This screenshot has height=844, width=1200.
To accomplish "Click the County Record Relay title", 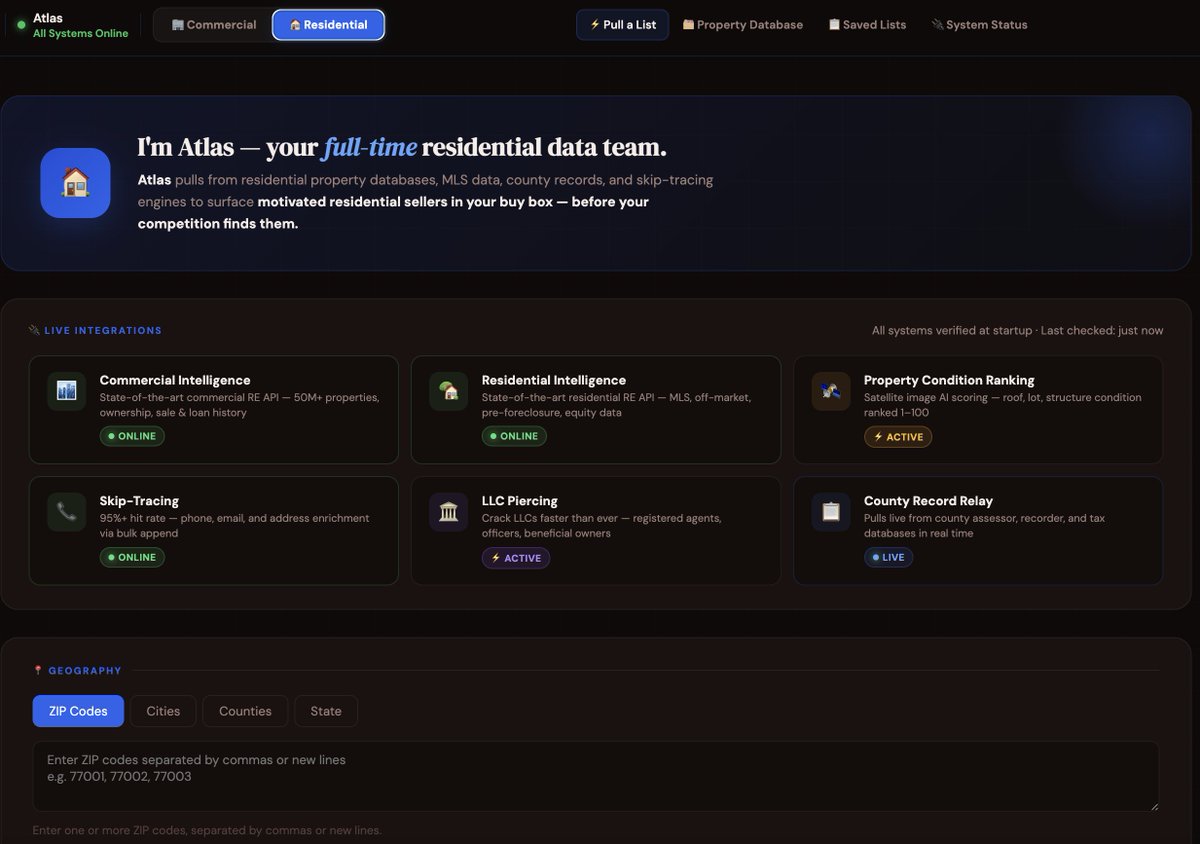I will tap(928, 501).
